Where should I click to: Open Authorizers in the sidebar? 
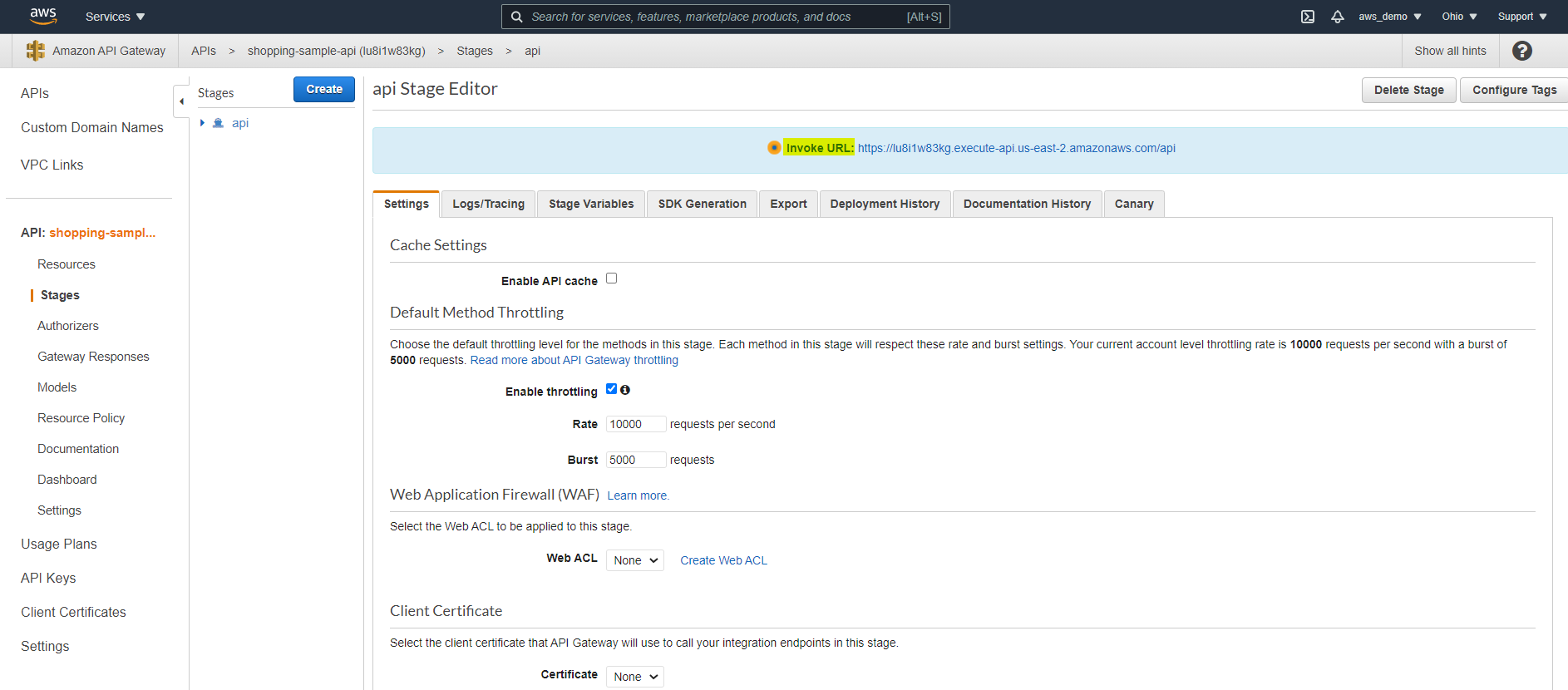point(68,326)
